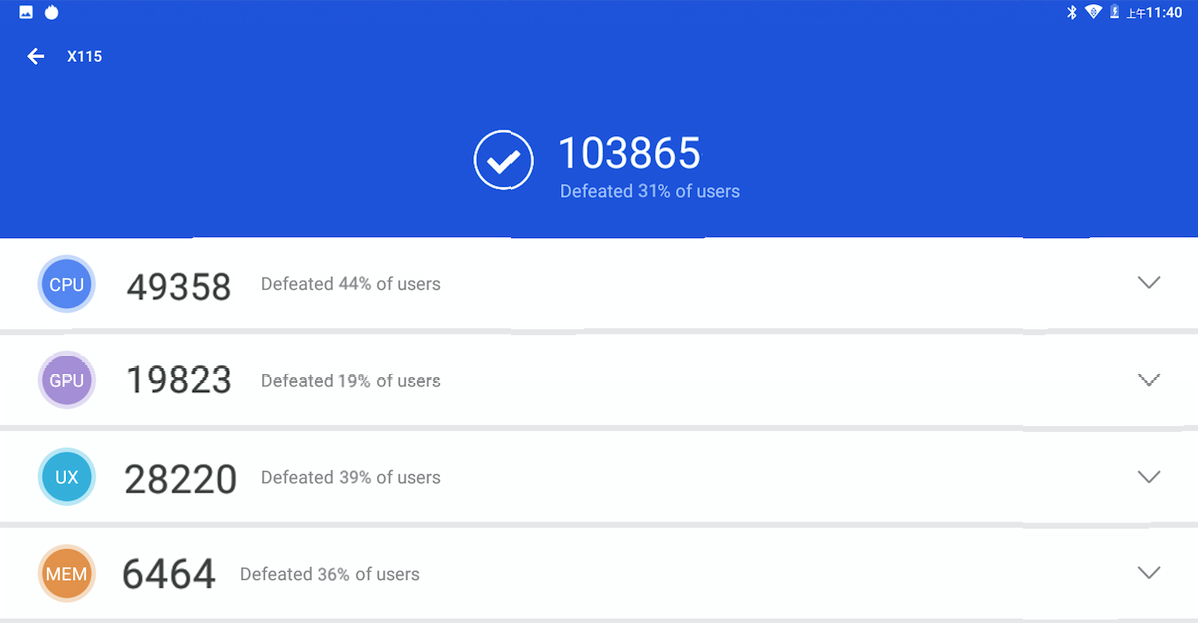The height and width of the screenshot is (623, 1198).
Task: Tap the orange MEM icon
Action: (x=66, y=573)
